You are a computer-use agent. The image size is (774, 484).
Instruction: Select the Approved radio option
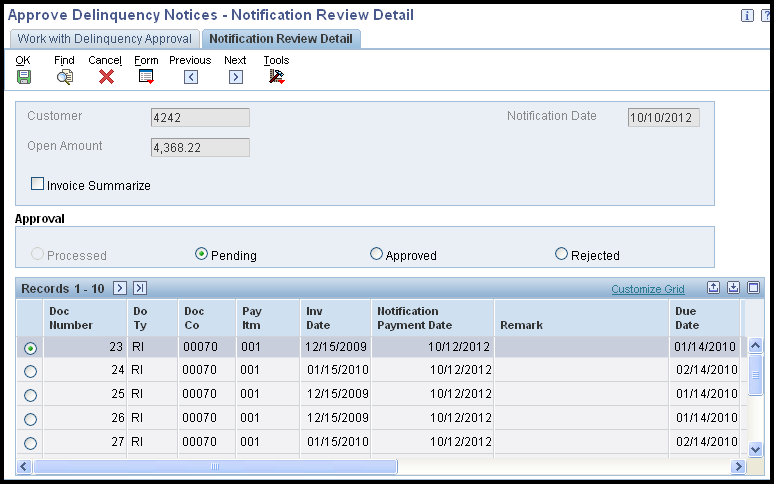tap(376, 254)
